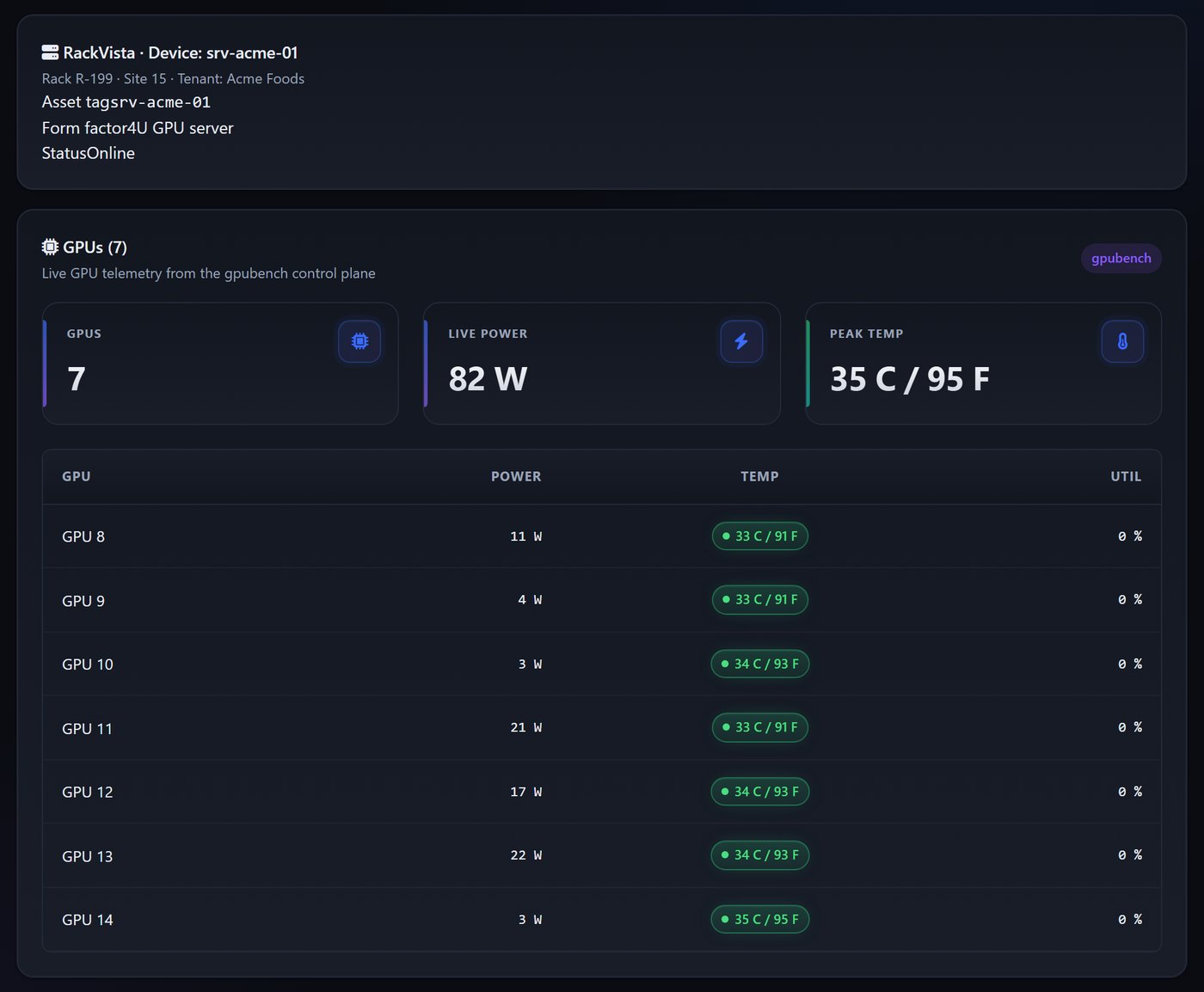1204x992 pixels.
Task: Click the srv-acme-01 asset tag text
Action: 160,102
